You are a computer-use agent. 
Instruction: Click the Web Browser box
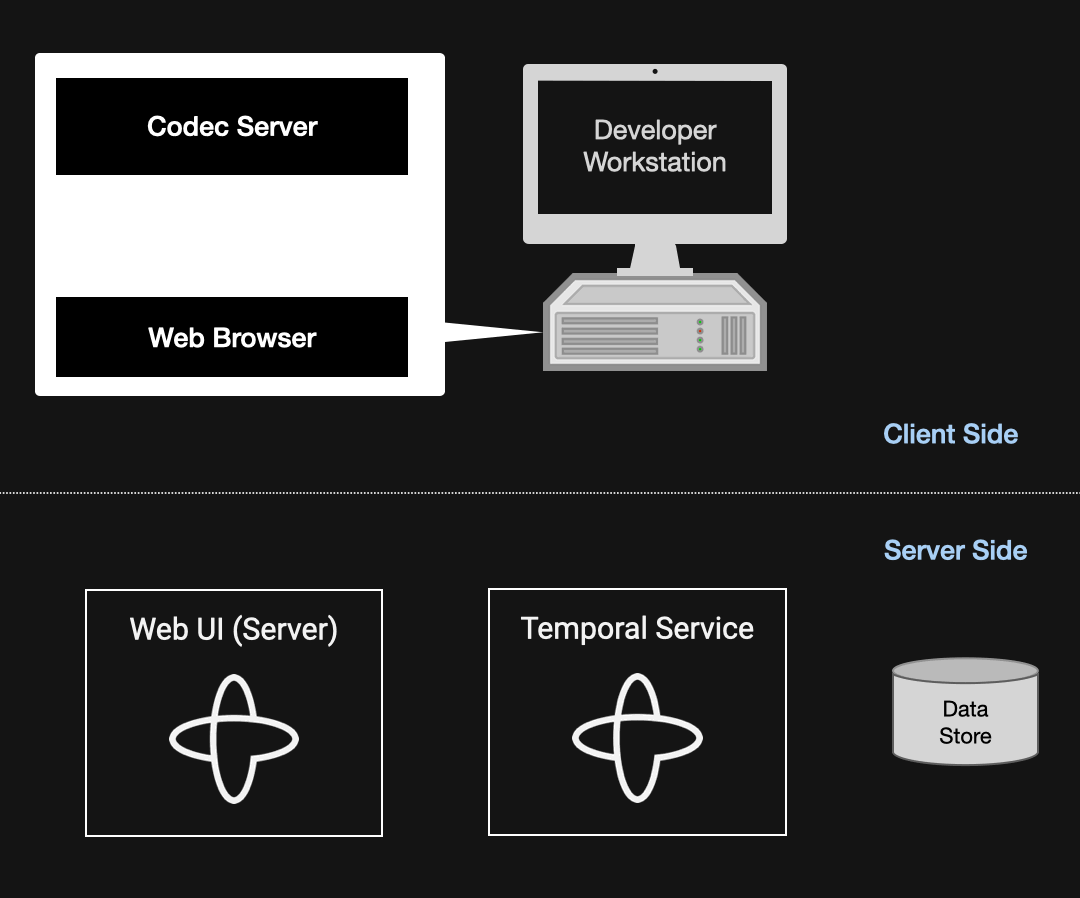[x=231, y=337]
